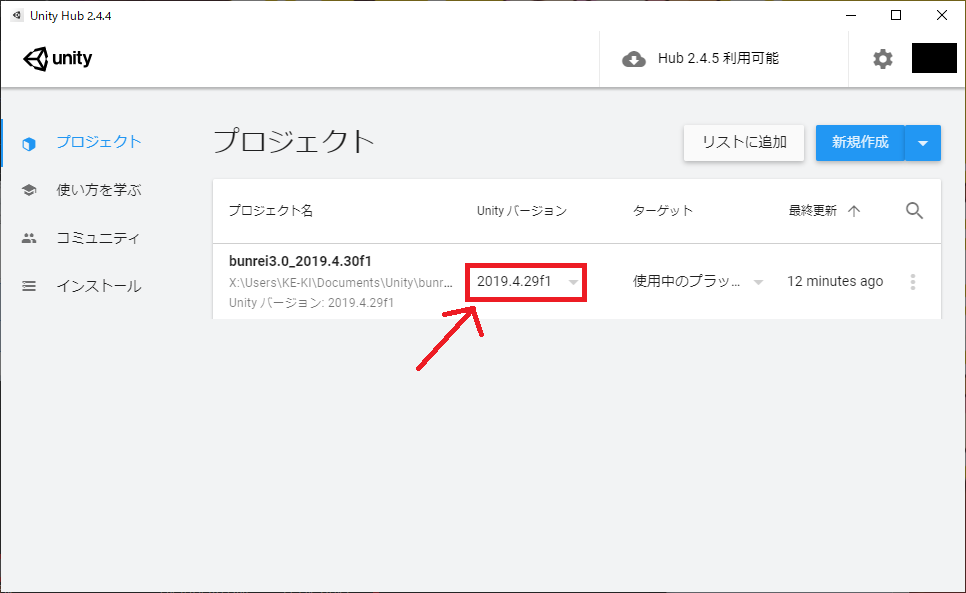Viewport: 966px width, 593px height.
Task: Expand the 使用中のプラットフォーム target dropdown
Action: [x=697, y=282]
